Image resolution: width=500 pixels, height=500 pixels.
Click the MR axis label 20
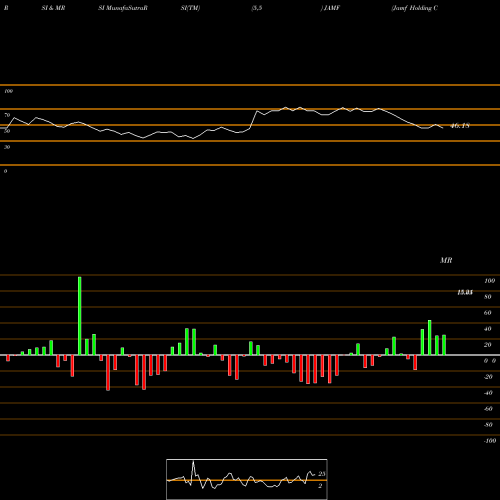pos(488,345)
